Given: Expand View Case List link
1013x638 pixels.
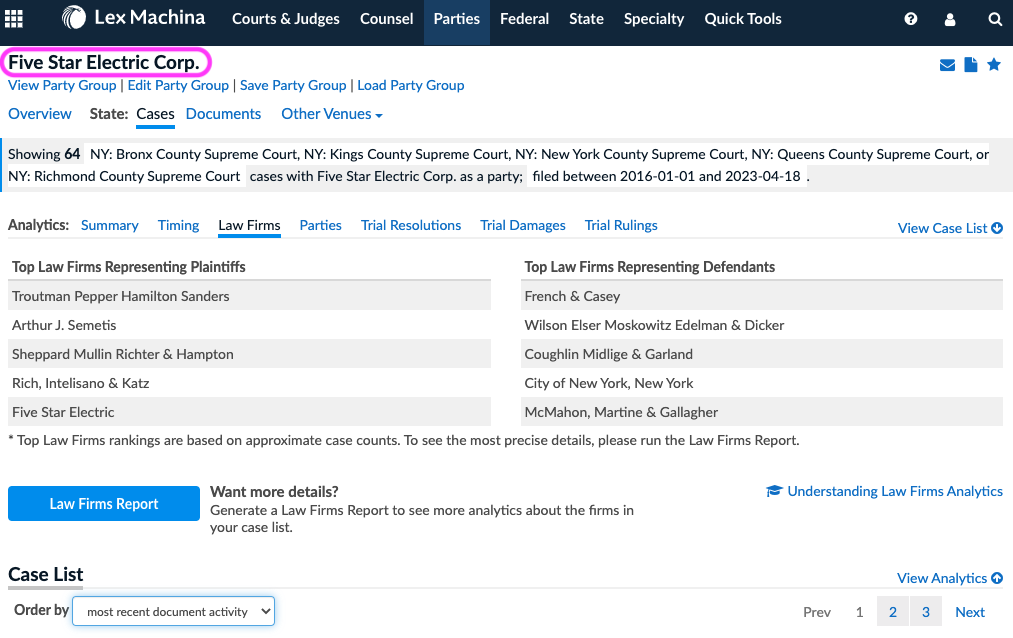Looking at the screenshot, I should coord(949,228).
